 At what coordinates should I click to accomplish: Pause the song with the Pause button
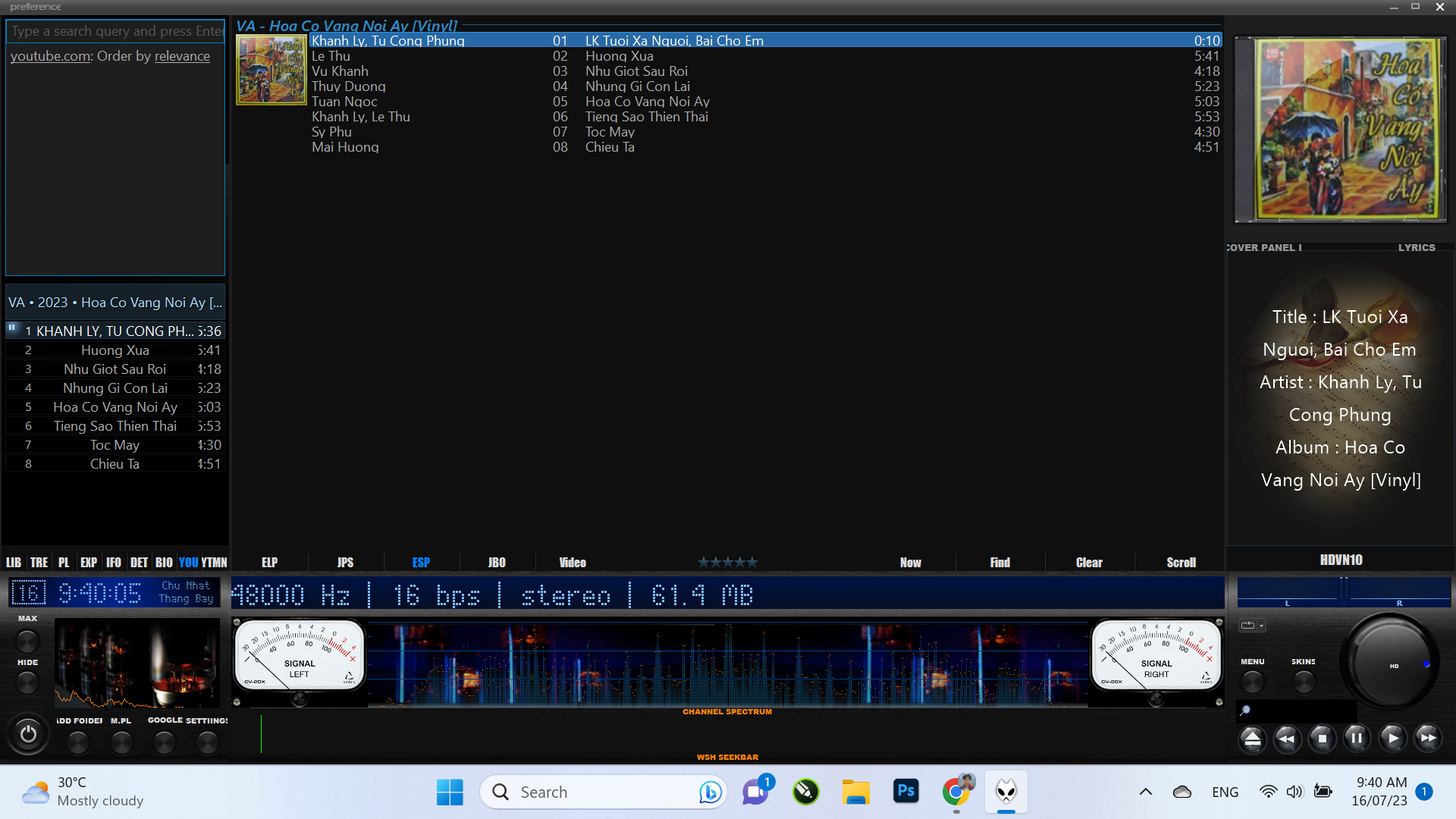(1357, 738)
